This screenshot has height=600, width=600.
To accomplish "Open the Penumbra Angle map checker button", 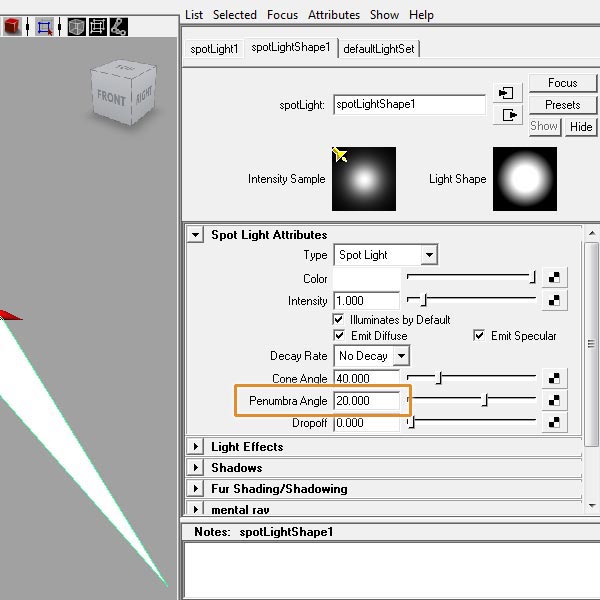I will (554, 400).
